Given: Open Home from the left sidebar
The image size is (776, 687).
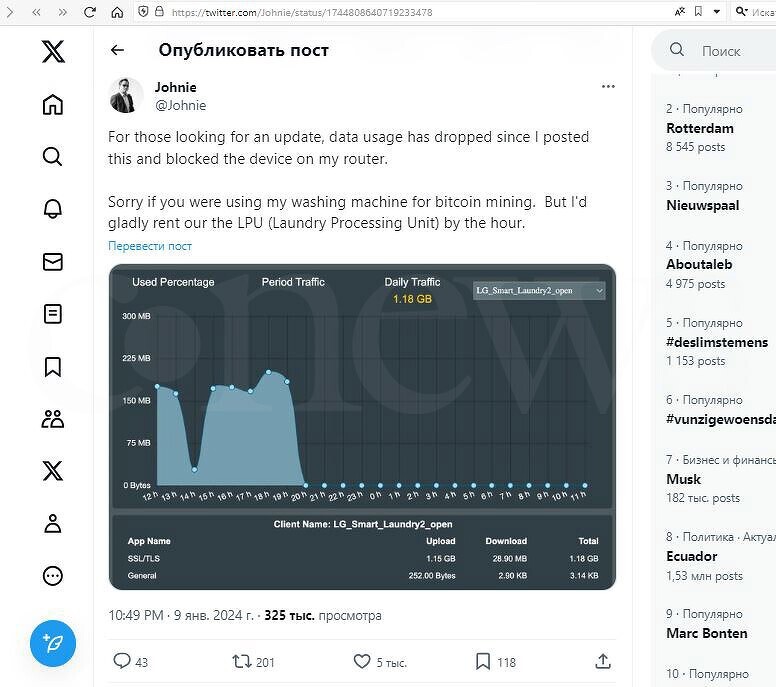Looking at the screenshot, I should click(53, 105).
